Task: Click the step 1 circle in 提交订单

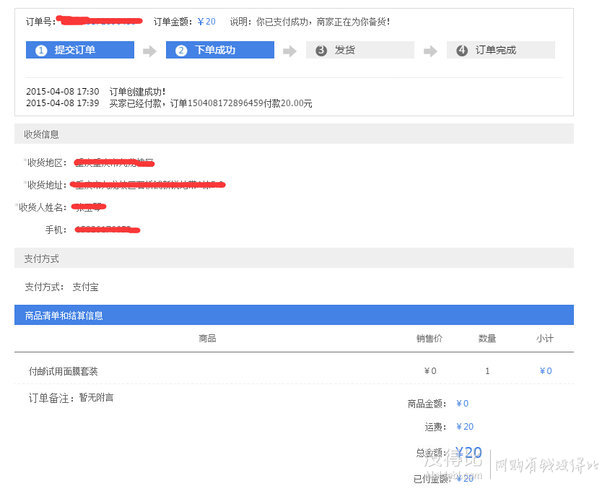Action: pyautogui.click(x=41, y=51)
